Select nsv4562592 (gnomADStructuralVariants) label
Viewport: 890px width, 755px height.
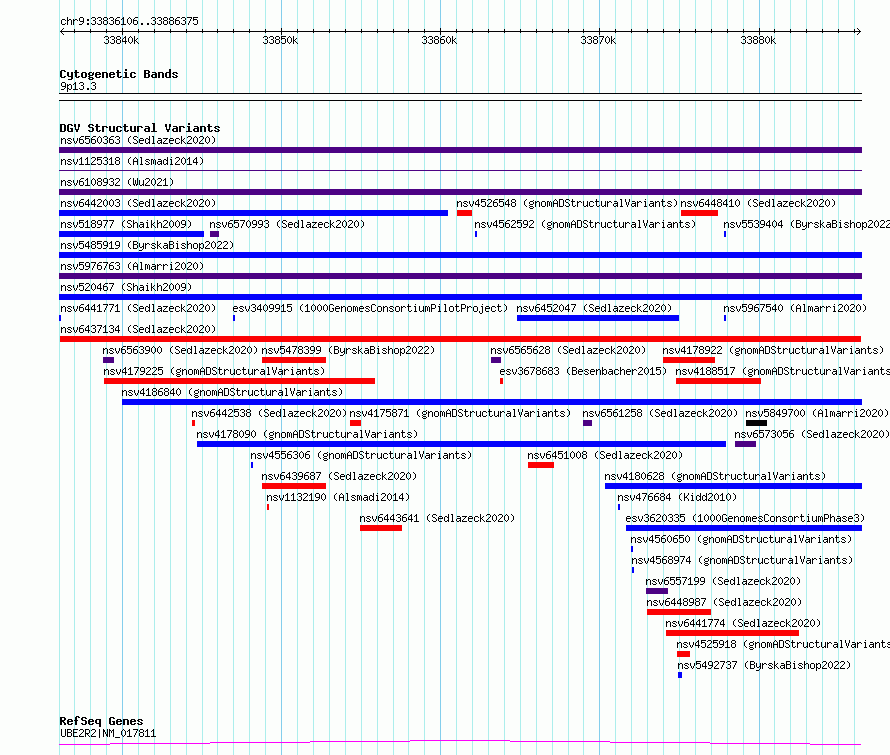(x=585, y=224)
